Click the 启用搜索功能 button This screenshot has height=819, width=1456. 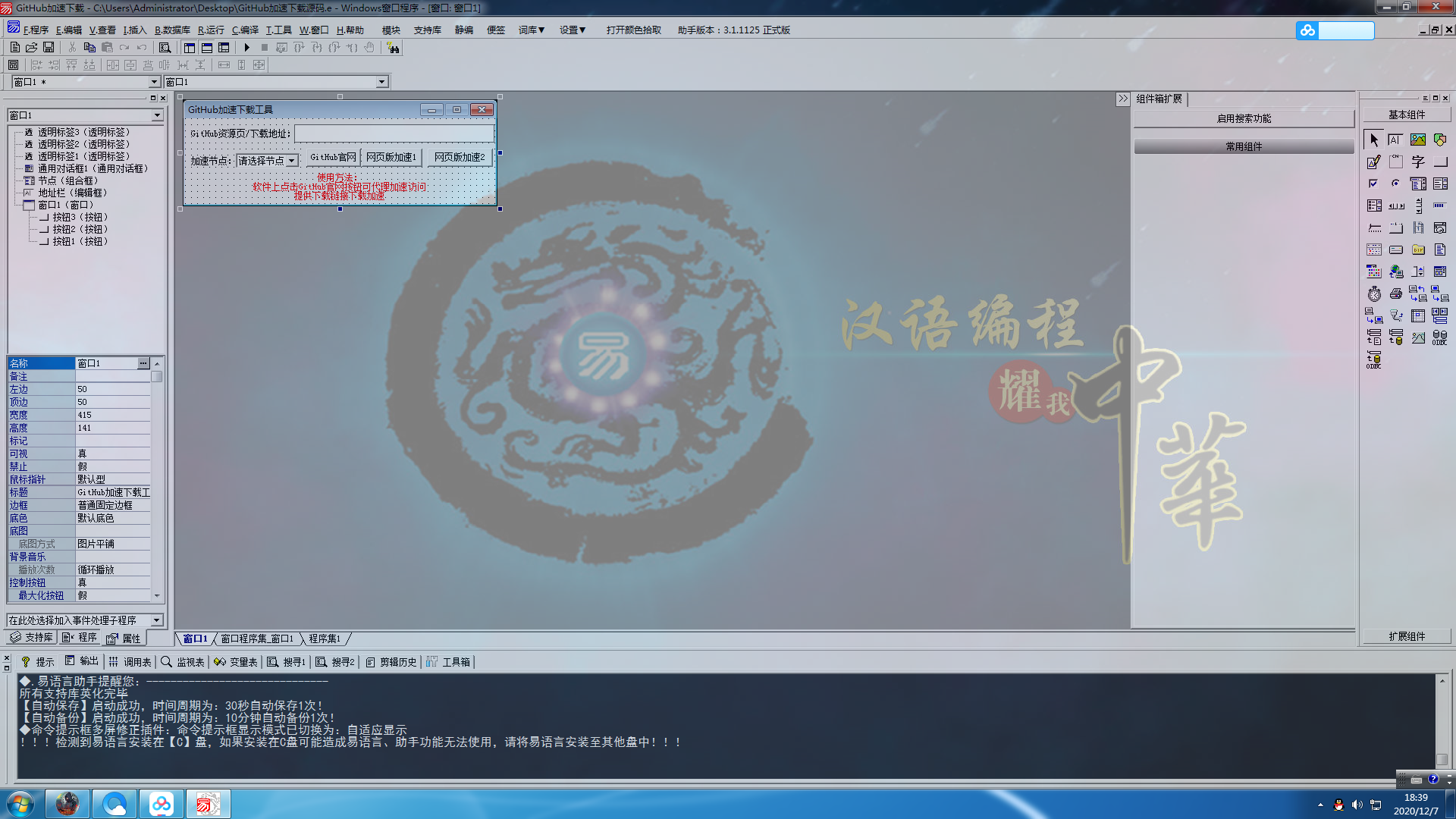pyautogui.click(x=1244, y=118)
